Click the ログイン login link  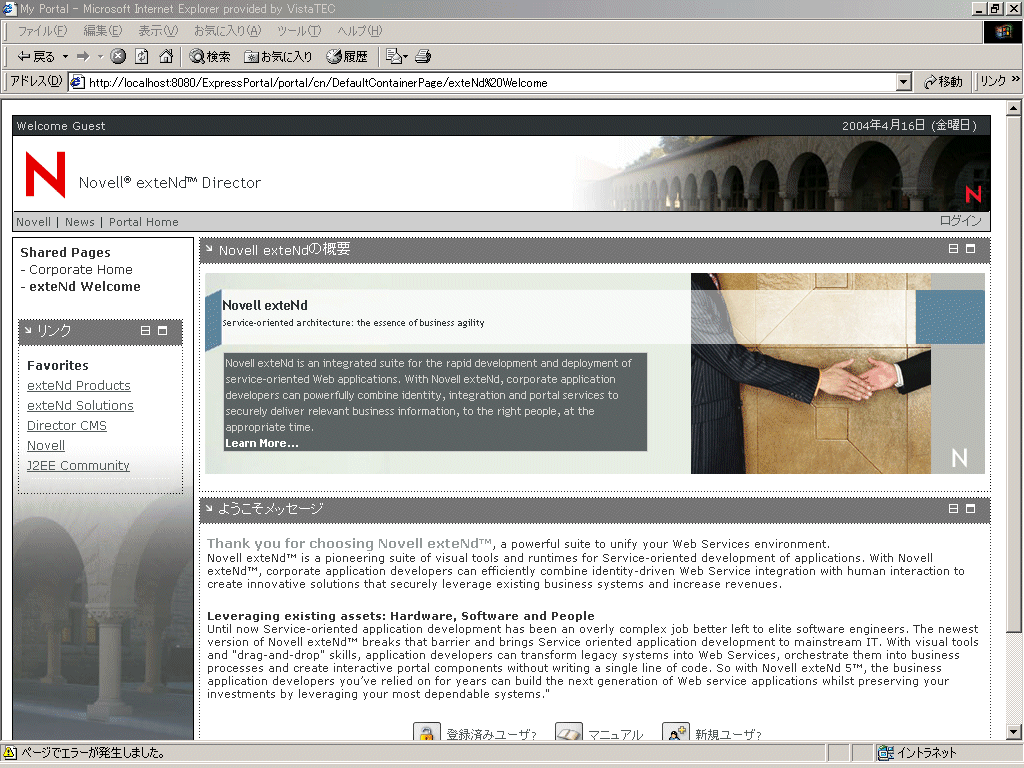[x=961, y=221]
